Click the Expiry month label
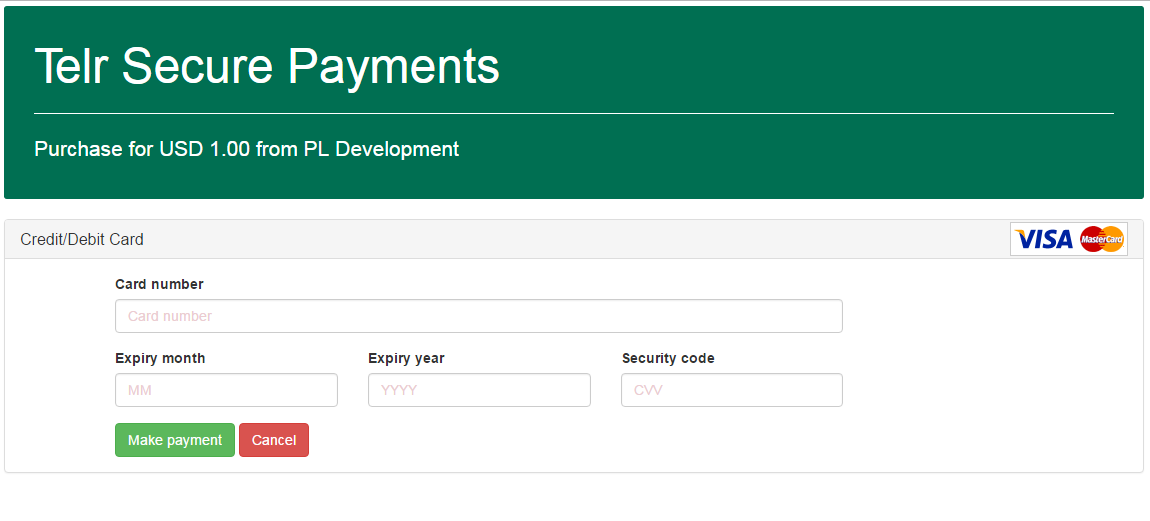The height and width of the screenshot is (521, 1150). (160, 359)
